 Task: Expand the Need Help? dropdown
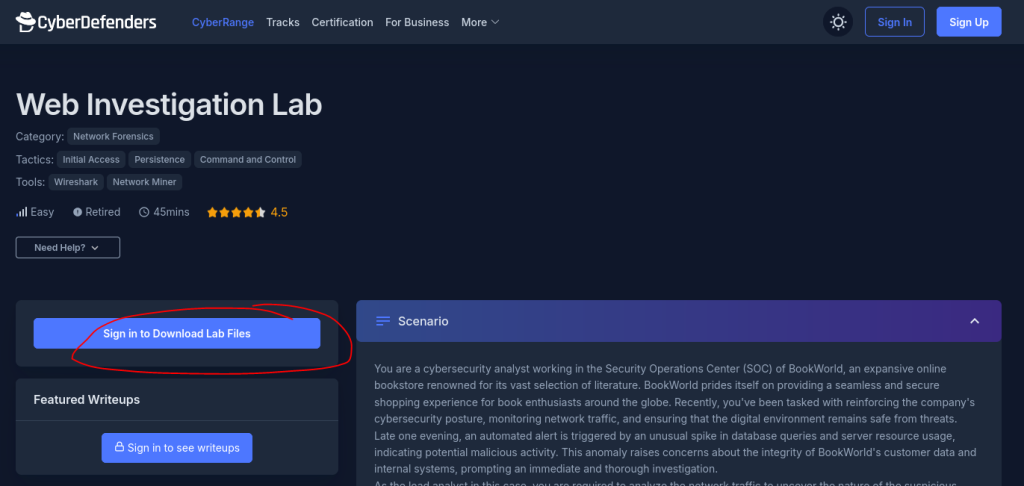click(67, 247)
